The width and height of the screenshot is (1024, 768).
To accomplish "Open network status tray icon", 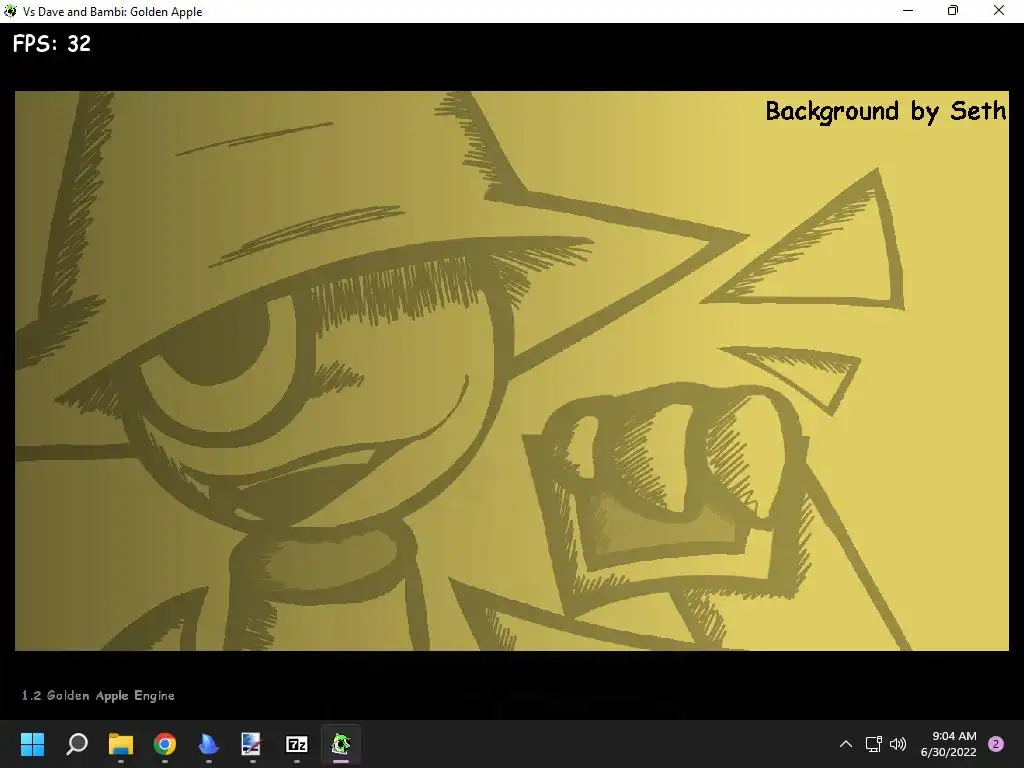I will point(873,744).
